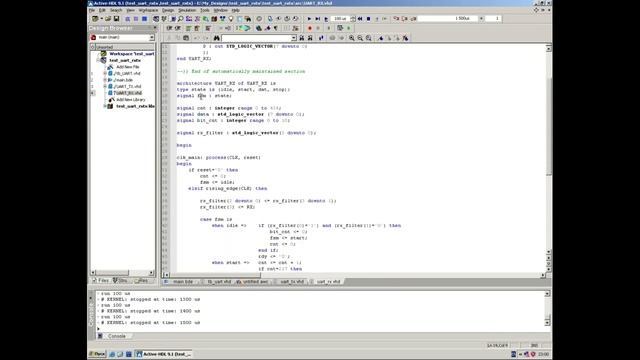Click the system tray clock
This screenshot has width=640, height=360.
pos(543,354)
